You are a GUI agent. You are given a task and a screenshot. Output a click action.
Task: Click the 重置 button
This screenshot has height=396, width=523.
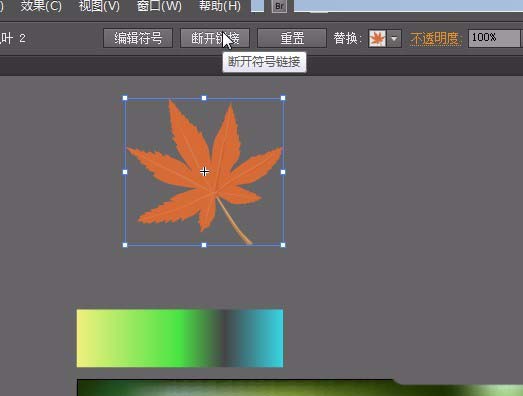point(292,38)
